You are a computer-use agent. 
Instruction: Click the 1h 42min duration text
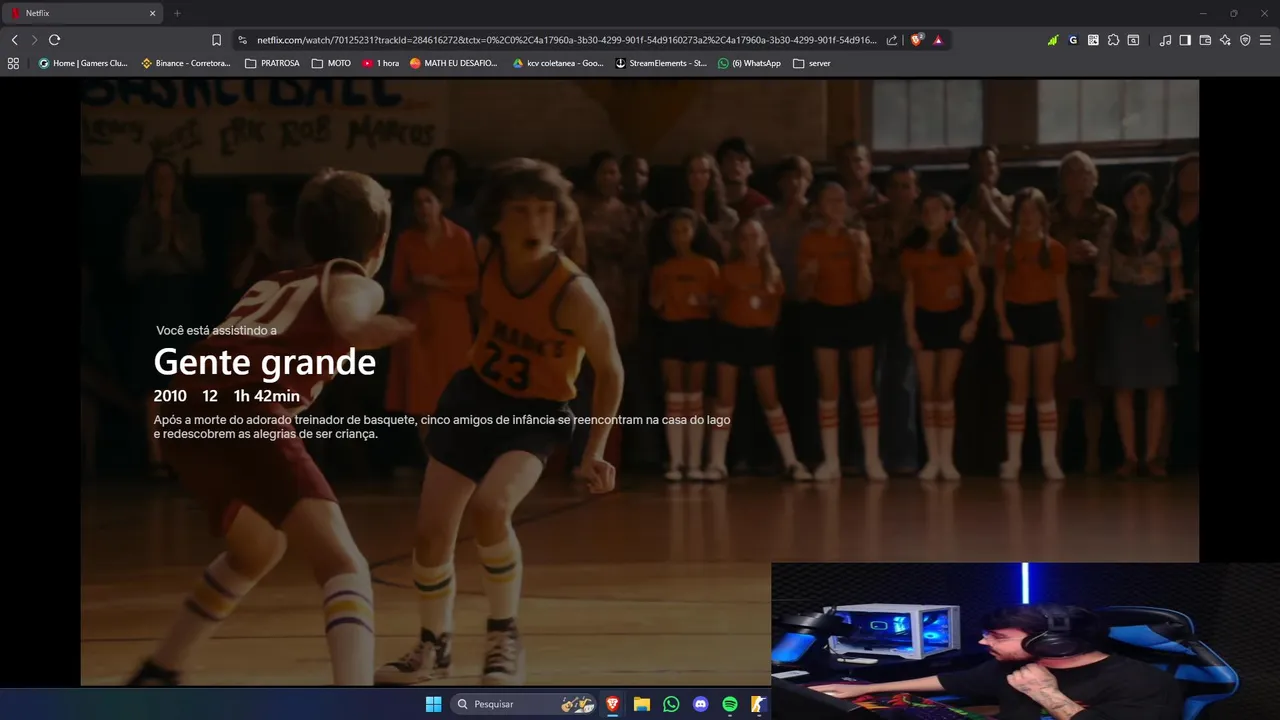click(267, 396)
